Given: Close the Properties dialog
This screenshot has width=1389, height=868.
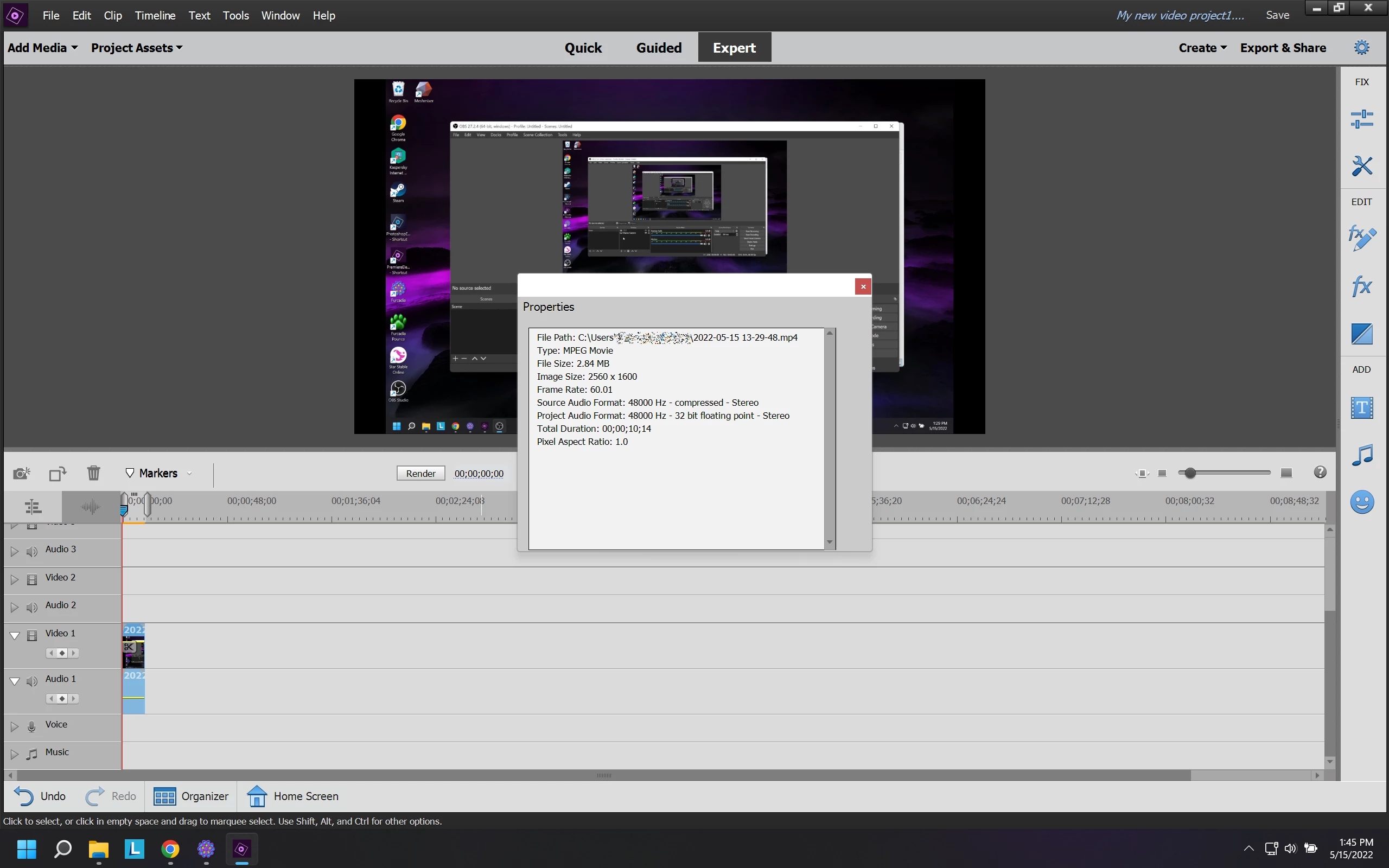Looking at the screenshot, I should coord(863,286).
